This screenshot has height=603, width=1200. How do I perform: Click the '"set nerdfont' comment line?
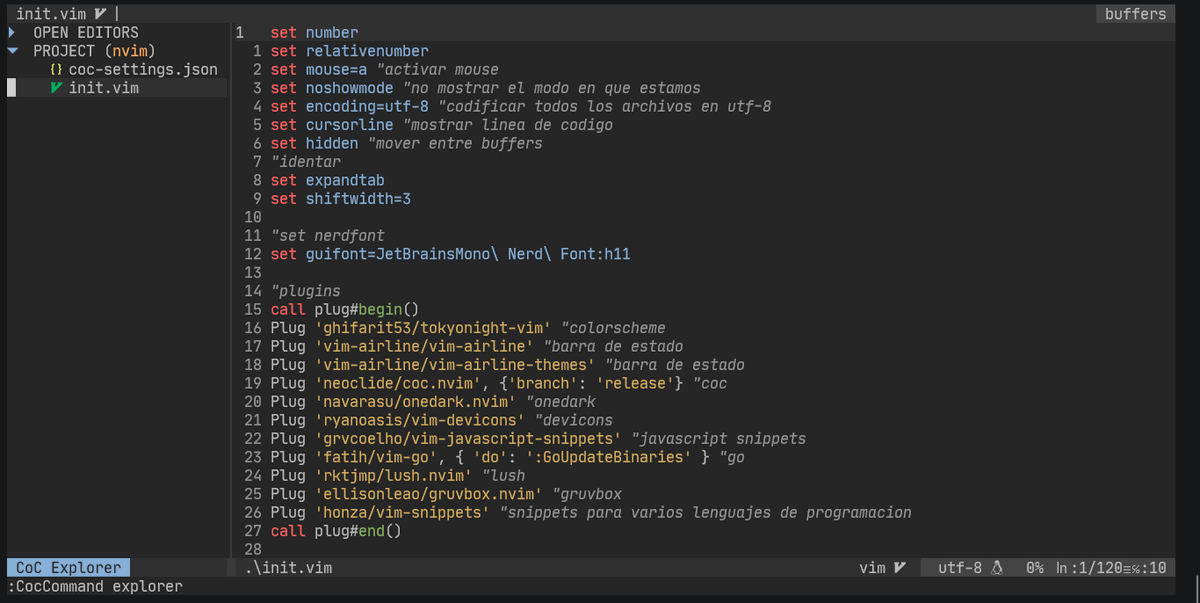327,236
